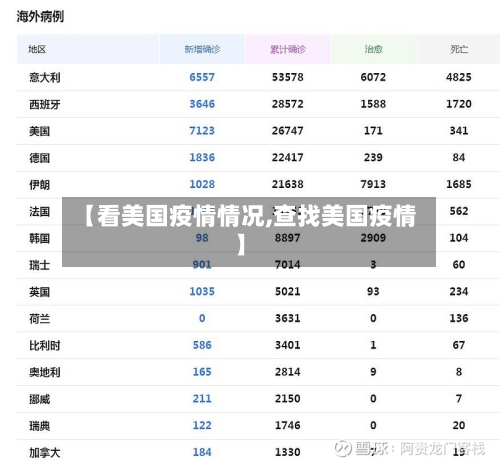Select the 加拿大 row label
The image size is (500, 464).
pos(45,453)
